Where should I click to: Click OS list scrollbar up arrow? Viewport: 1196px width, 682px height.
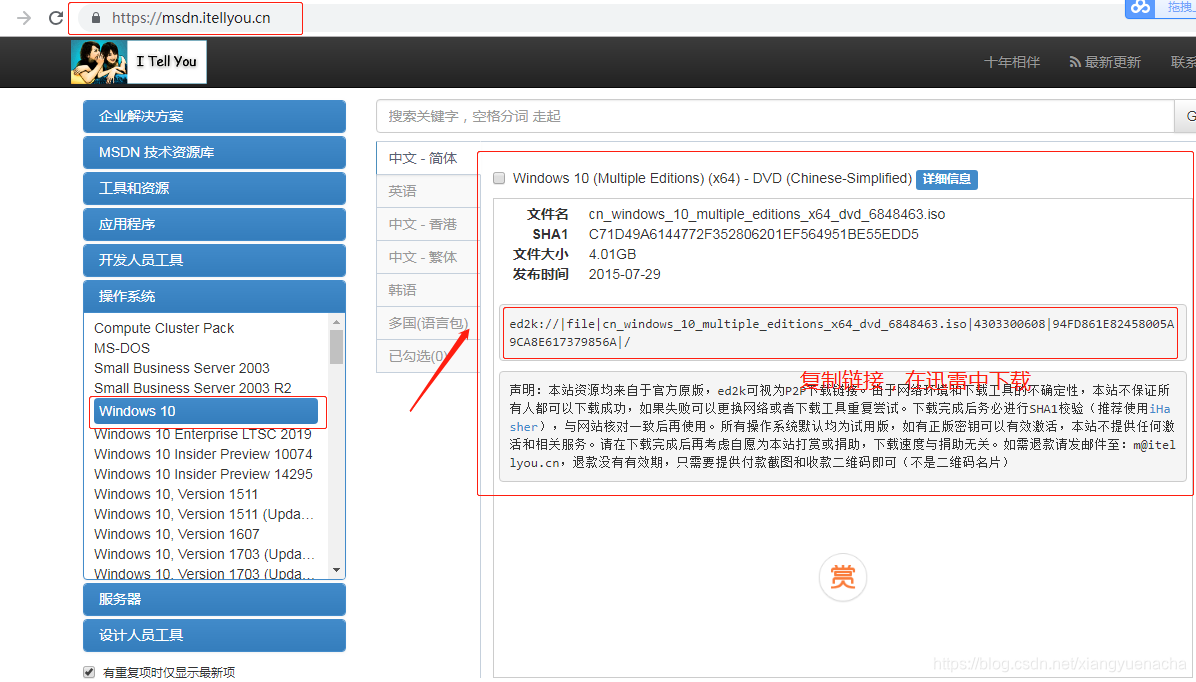pos(336,322)
